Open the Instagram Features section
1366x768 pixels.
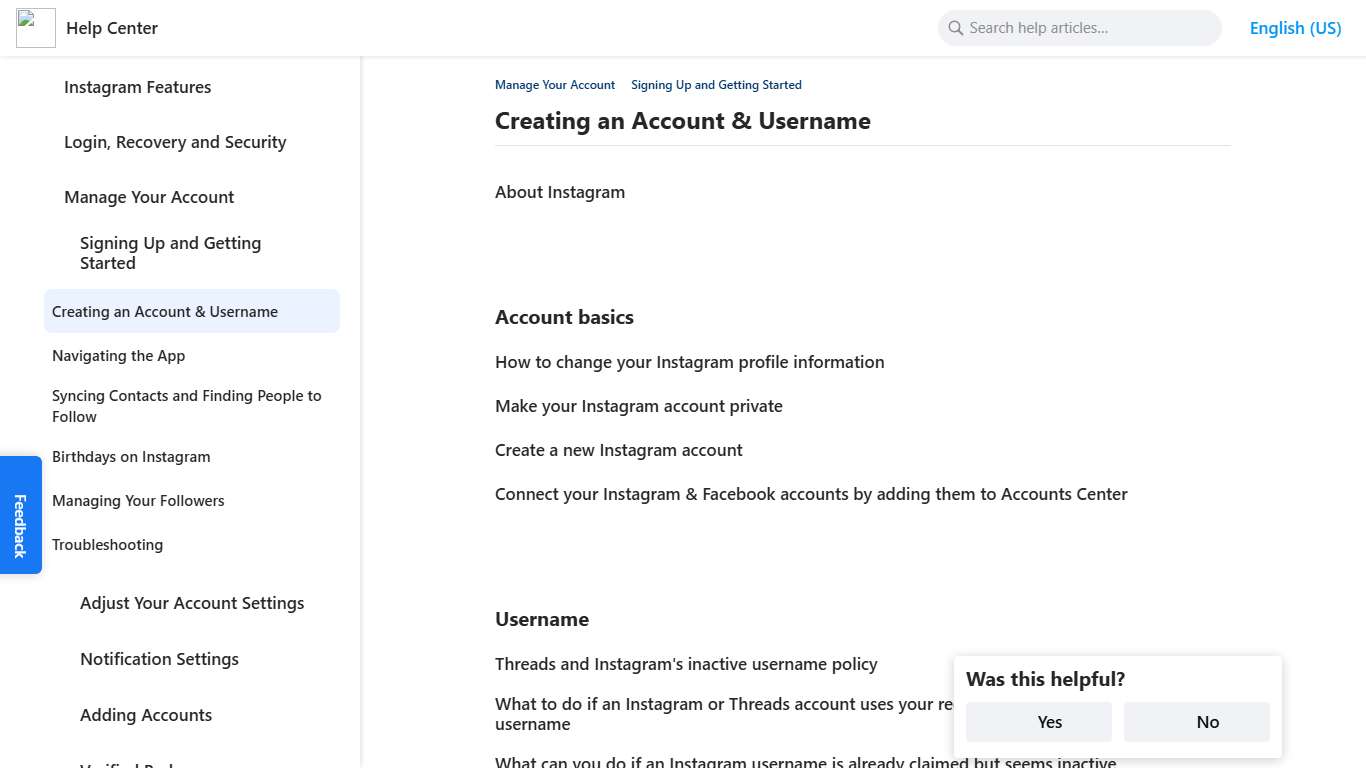click(137, 87)
